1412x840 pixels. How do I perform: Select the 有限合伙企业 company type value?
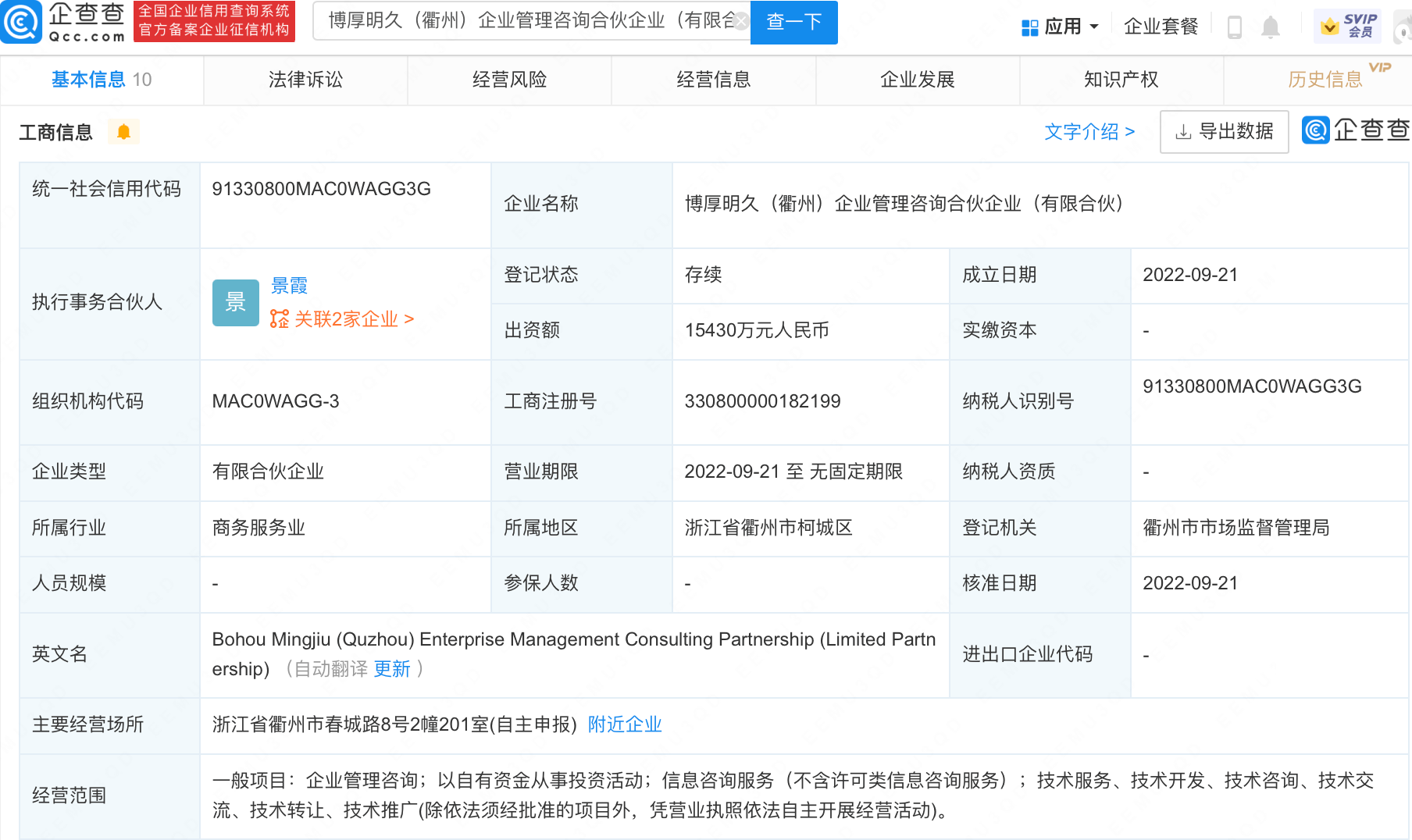click(x=268, y=472)
